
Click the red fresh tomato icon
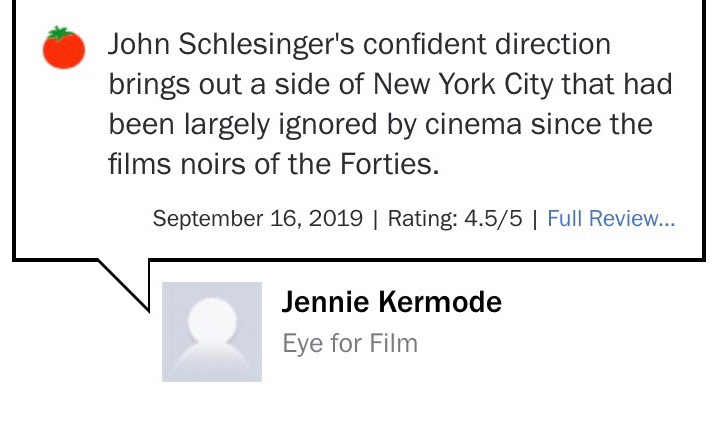[x=64, y=48]
